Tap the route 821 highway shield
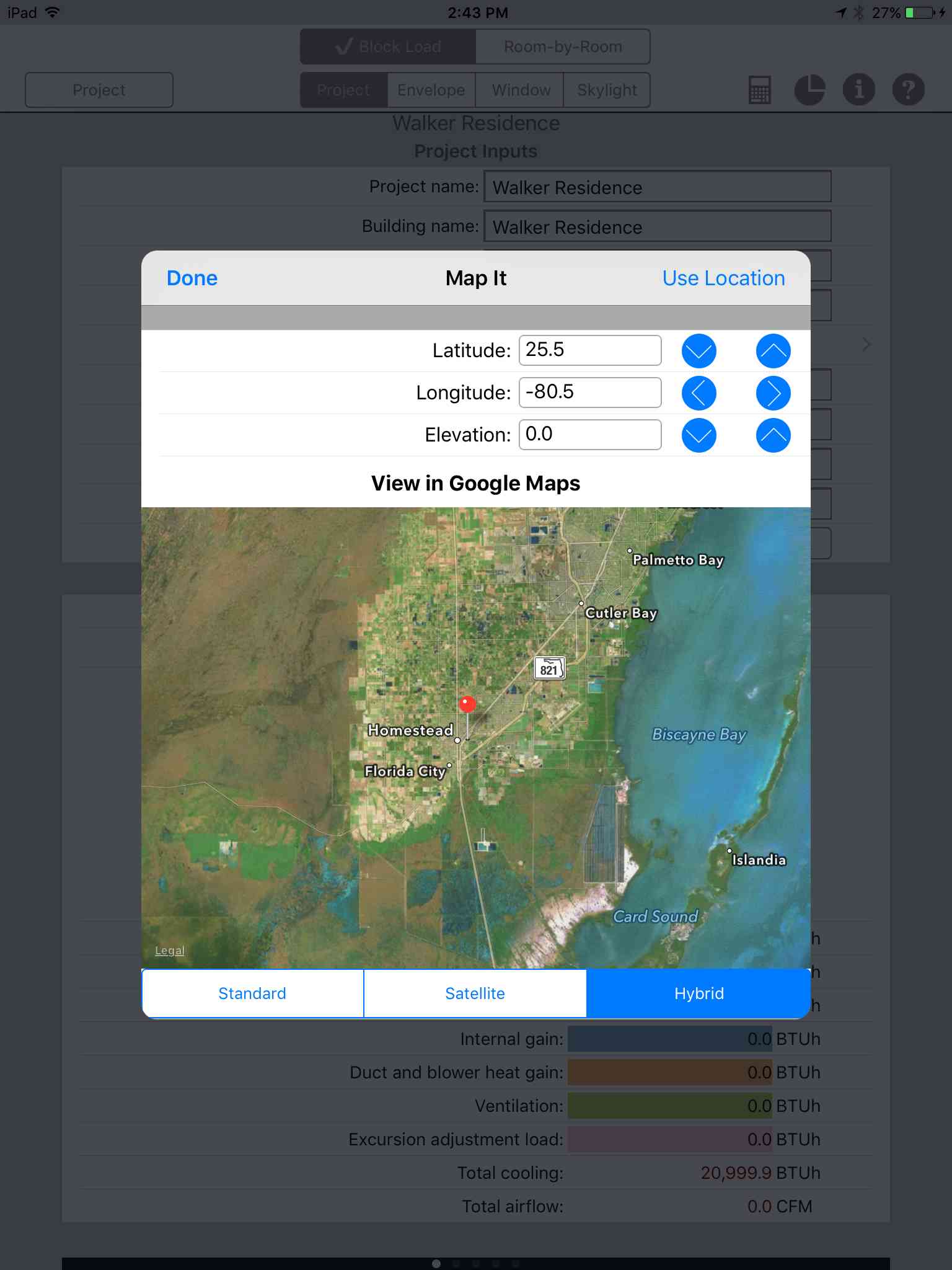This screenshot has width=952, height=1270. pyautogui.click(x=550, y=668)
